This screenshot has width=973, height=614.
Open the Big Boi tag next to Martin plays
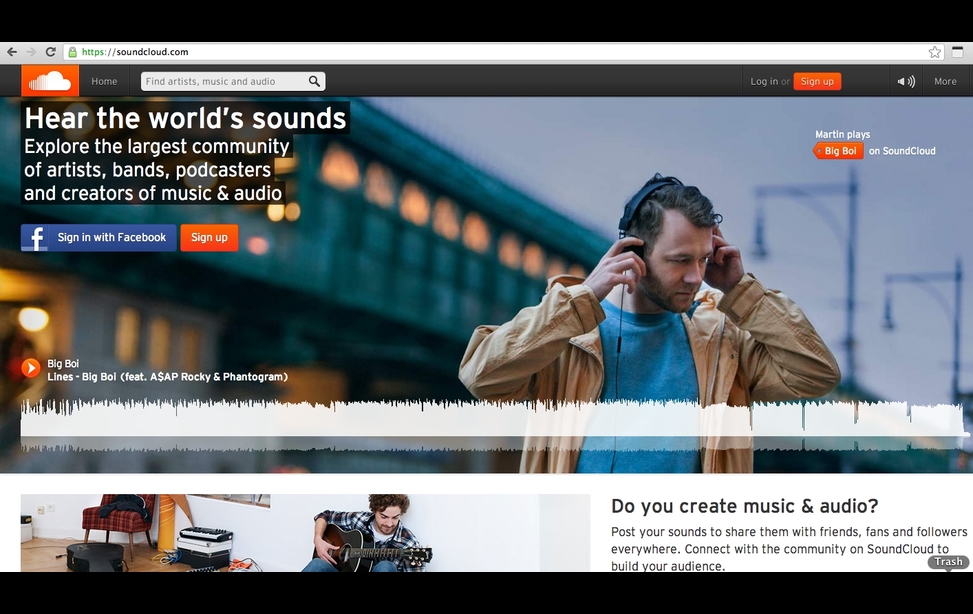(839, 151)
